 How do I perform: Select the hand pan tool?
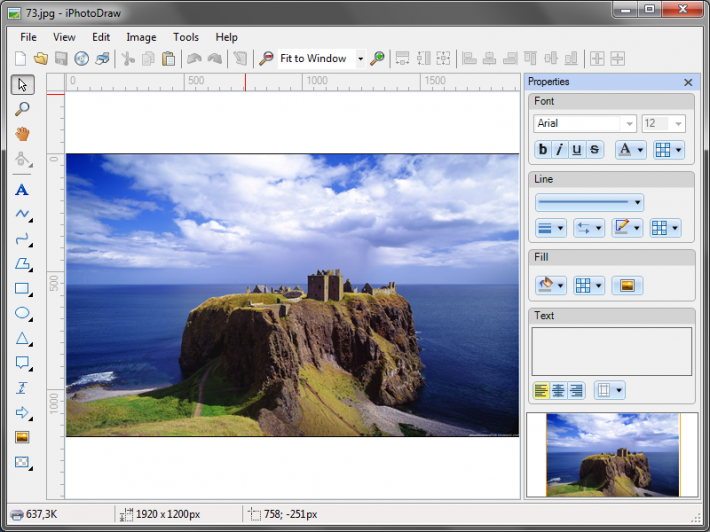[x=22, y=134]
